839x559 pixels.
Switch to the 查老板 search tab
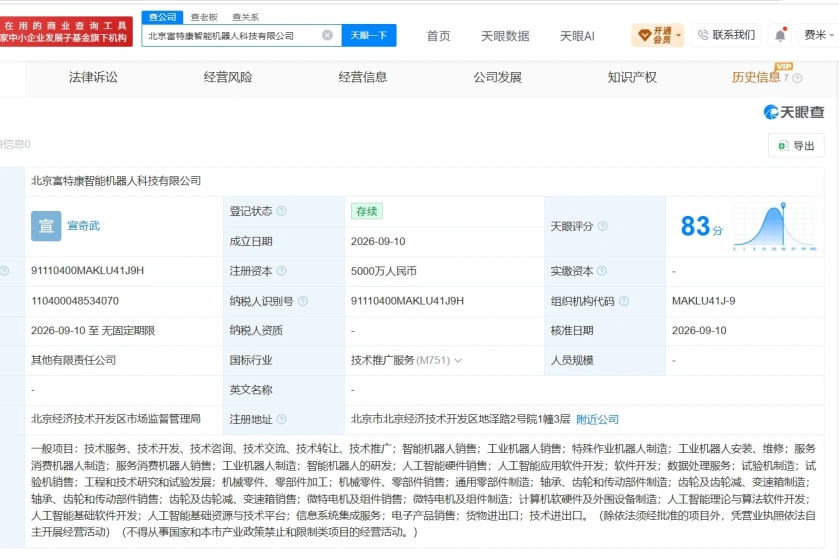pos(204,17)
